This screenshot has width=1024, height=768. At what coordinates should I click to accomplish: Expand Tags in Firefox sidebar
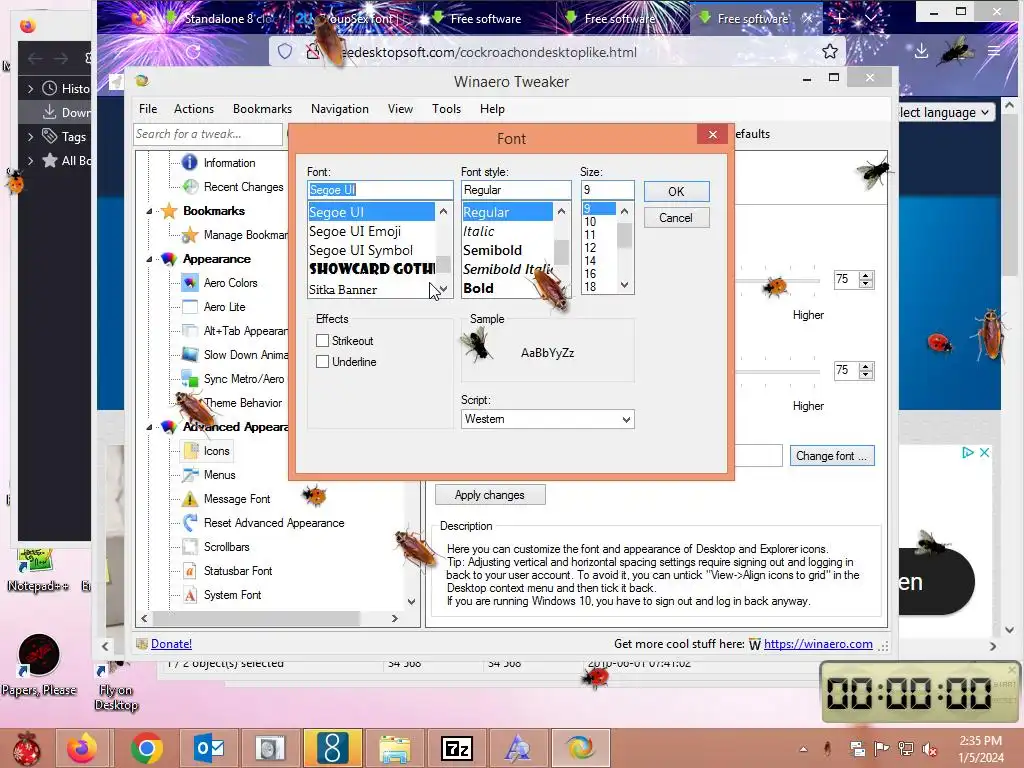[x=30, y=136]
